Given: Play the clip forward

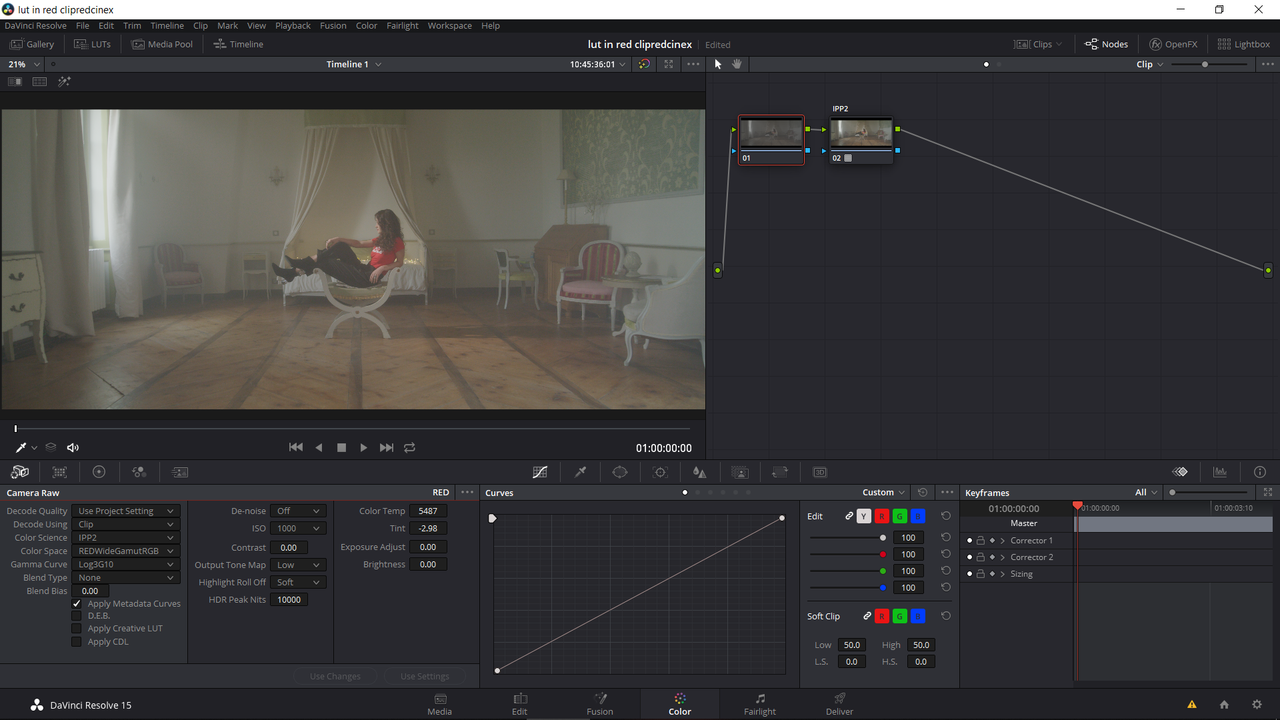Looking at the screenshot, I should [x=363, y=448].
